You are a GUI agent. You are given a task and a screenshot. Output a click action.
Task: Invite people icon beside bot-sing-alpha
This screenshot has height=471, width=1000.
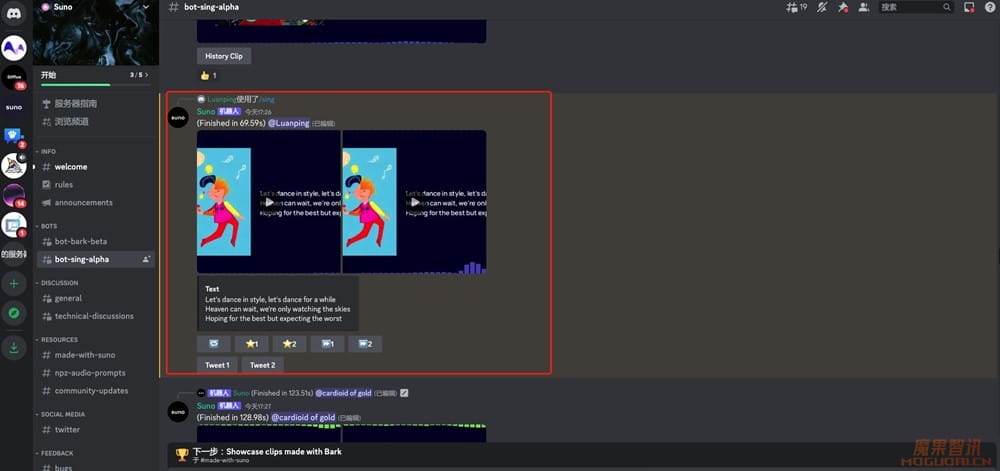pyautogui.click(x=146, y=259)
